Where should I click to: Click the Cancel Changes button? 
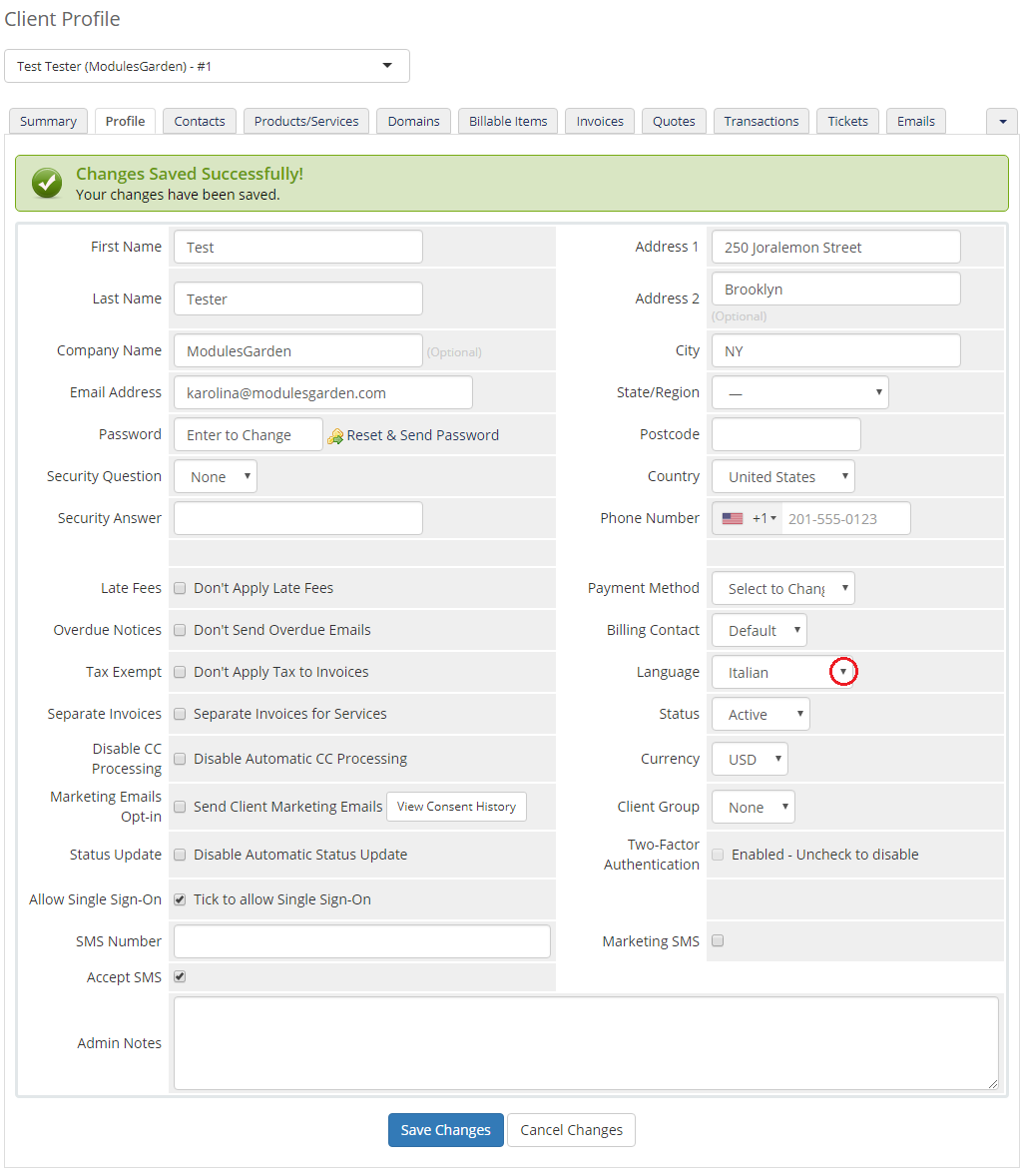pyautogui.click(x=571, y=1130)
